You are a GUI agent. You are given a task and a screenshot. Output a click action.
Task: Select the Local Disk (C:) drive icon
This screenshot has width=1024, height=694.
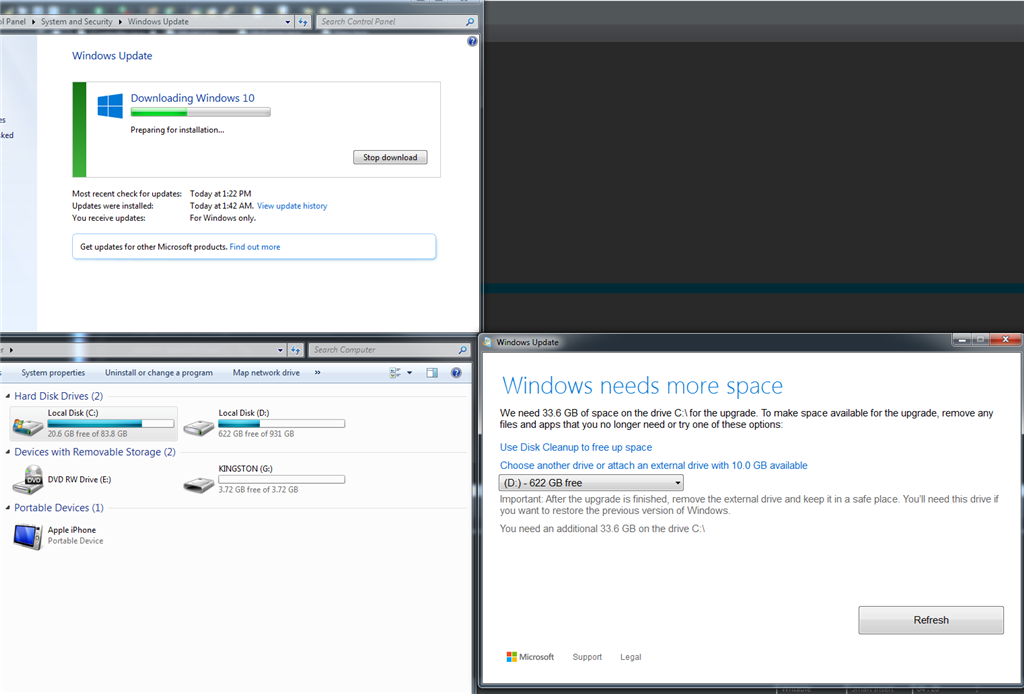28,426
